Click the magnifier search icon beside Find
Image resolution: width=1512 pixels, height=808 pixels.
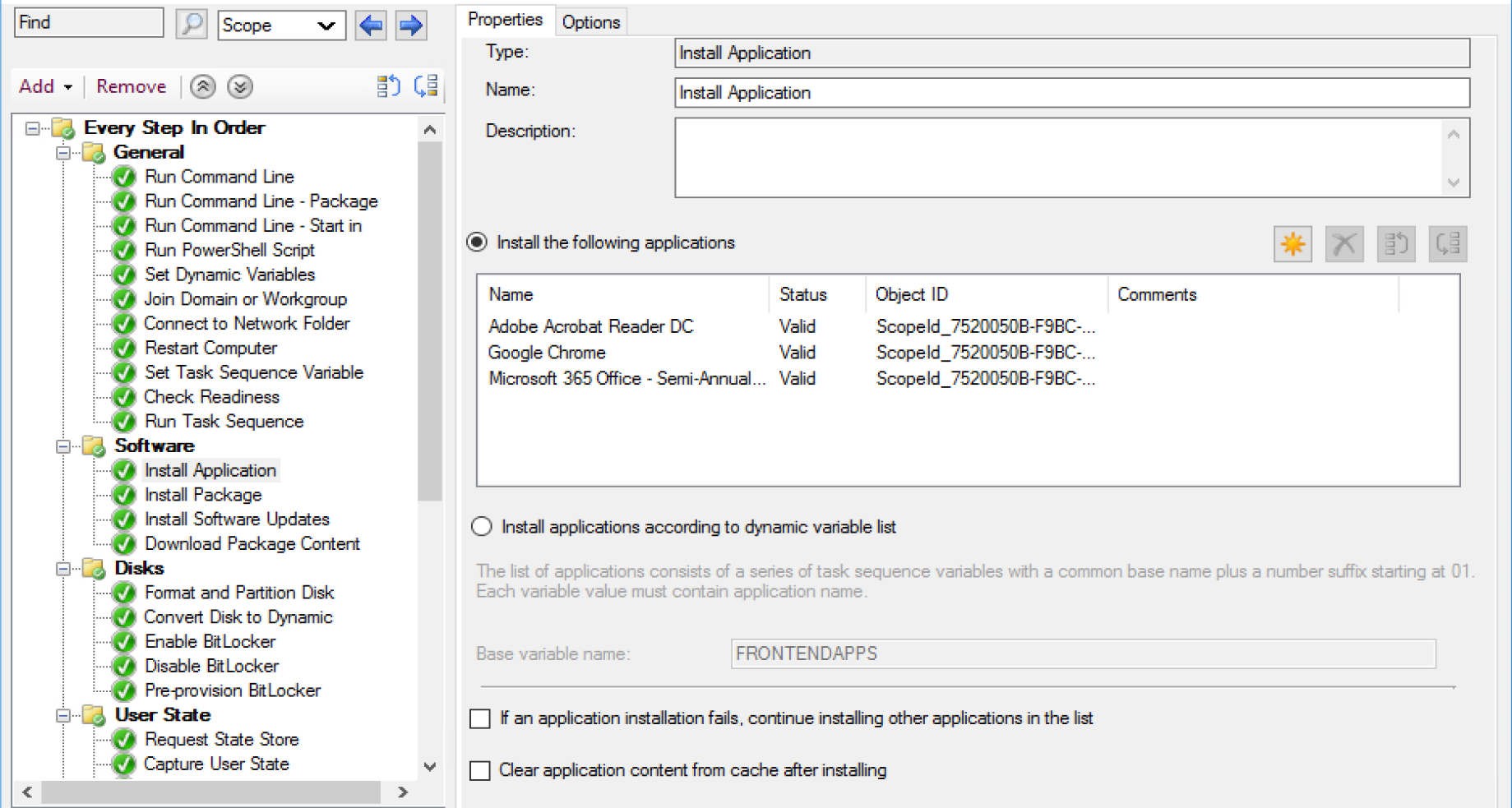click(191, 24)
